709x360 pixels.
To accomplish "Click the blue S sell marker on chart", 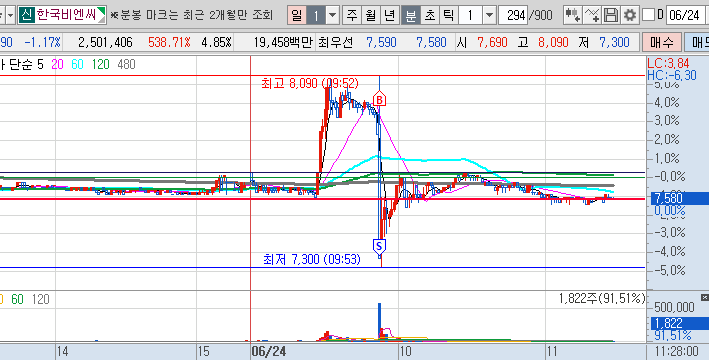I will (x=379, y=246).
